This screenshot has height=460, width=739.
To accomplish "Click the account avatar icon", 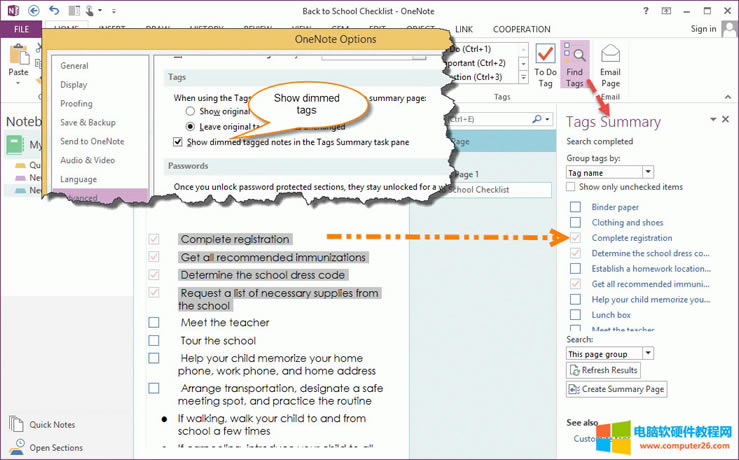I will pyautogui.click(x=729, y=29).
